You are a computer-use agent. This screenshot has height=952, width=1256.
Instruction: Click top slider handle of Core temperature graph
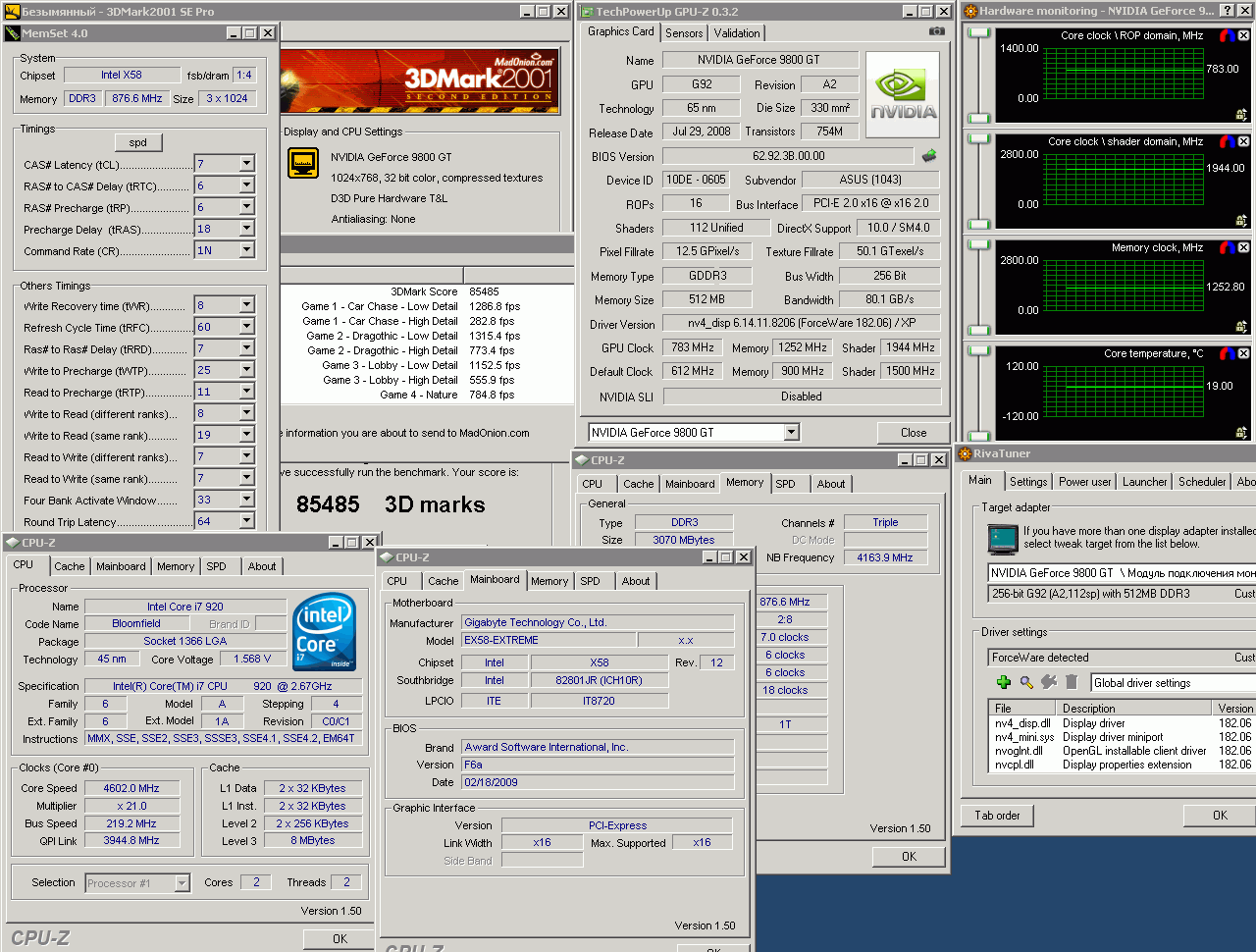(x=978, y=350)
